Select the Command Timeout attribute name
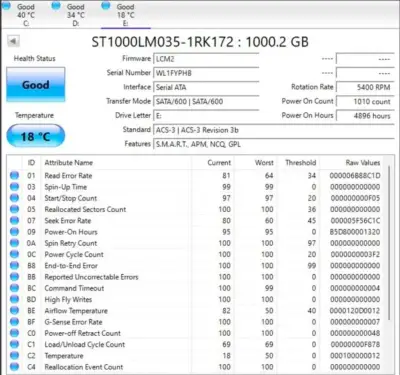Screen dimensions: 400x375 tap(74, 288)
